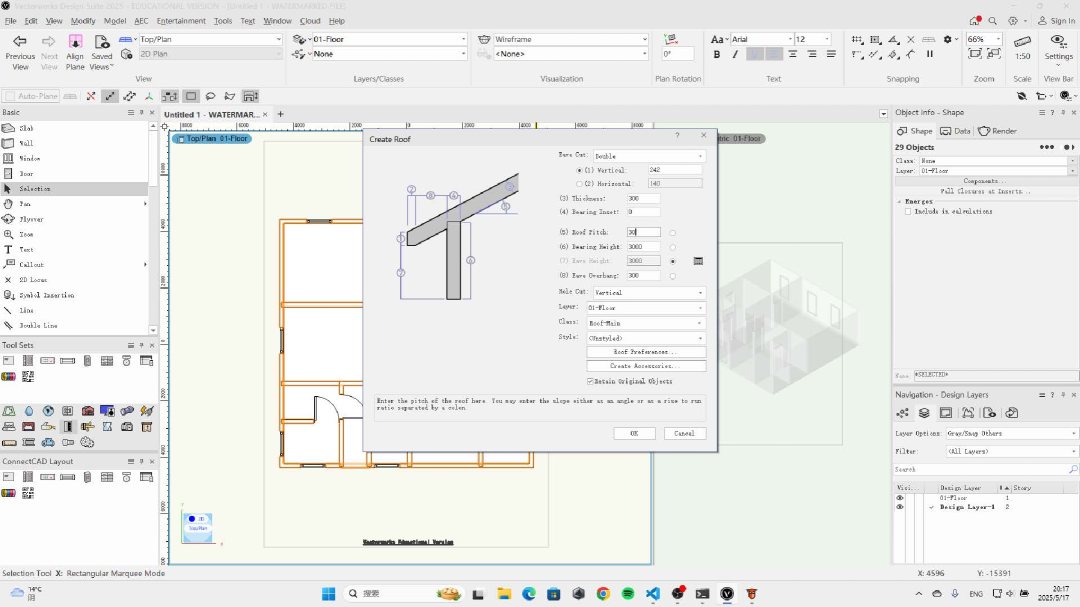The height and width of the screenshot is (607, 1080).
Task: Expand the Class dropdown showing Roof-Main
Action: [x=646, y=323]
